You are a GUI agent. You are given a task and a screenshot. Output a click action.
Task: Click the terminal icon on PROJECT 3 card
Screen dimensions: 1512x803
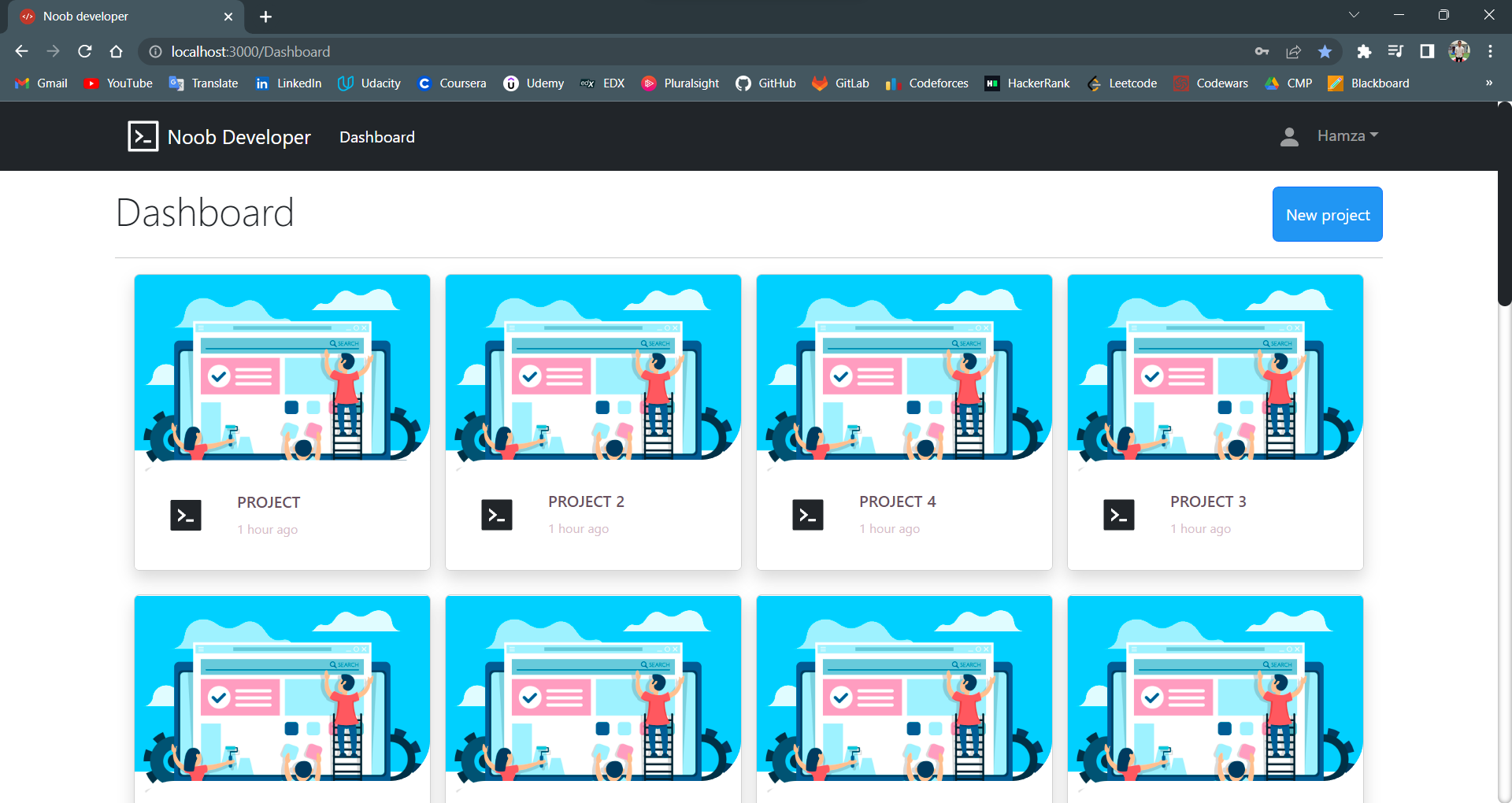pyautogui.click(x=1119, y=515)
